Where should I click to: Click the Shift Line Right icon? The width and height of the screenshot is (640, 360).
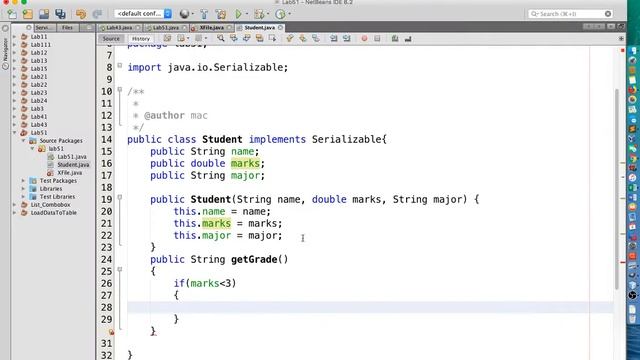(347, 38)
